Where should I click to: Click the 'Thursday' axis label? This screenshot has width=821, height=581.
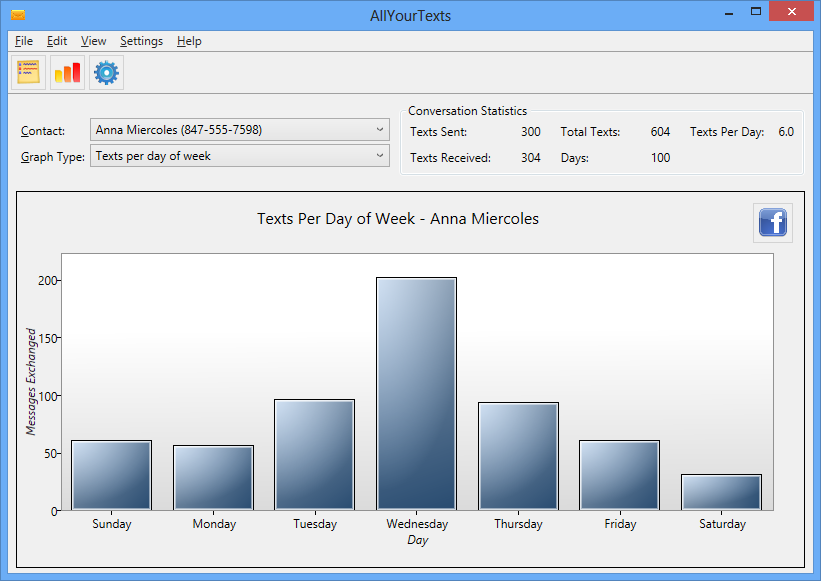click(x=518, y=524)
